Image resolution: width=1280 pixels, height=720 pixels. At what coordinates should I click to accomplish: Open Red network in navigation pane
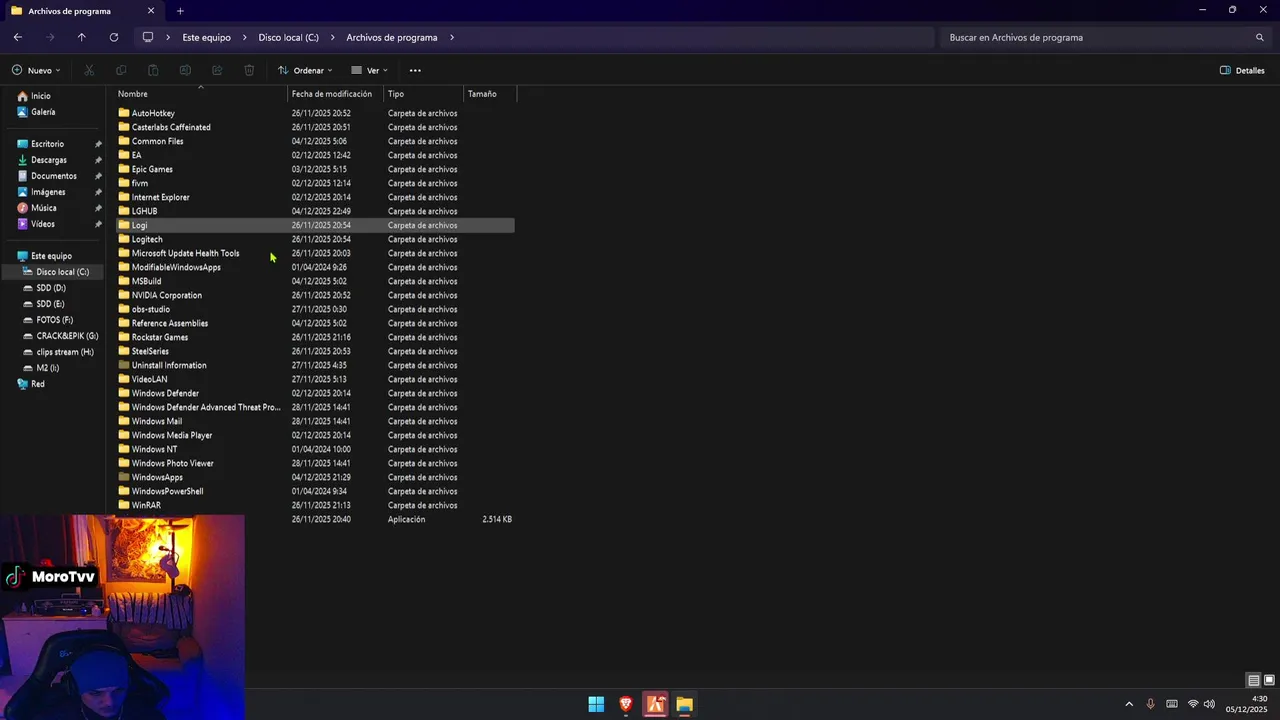click(x=37, y=384)
